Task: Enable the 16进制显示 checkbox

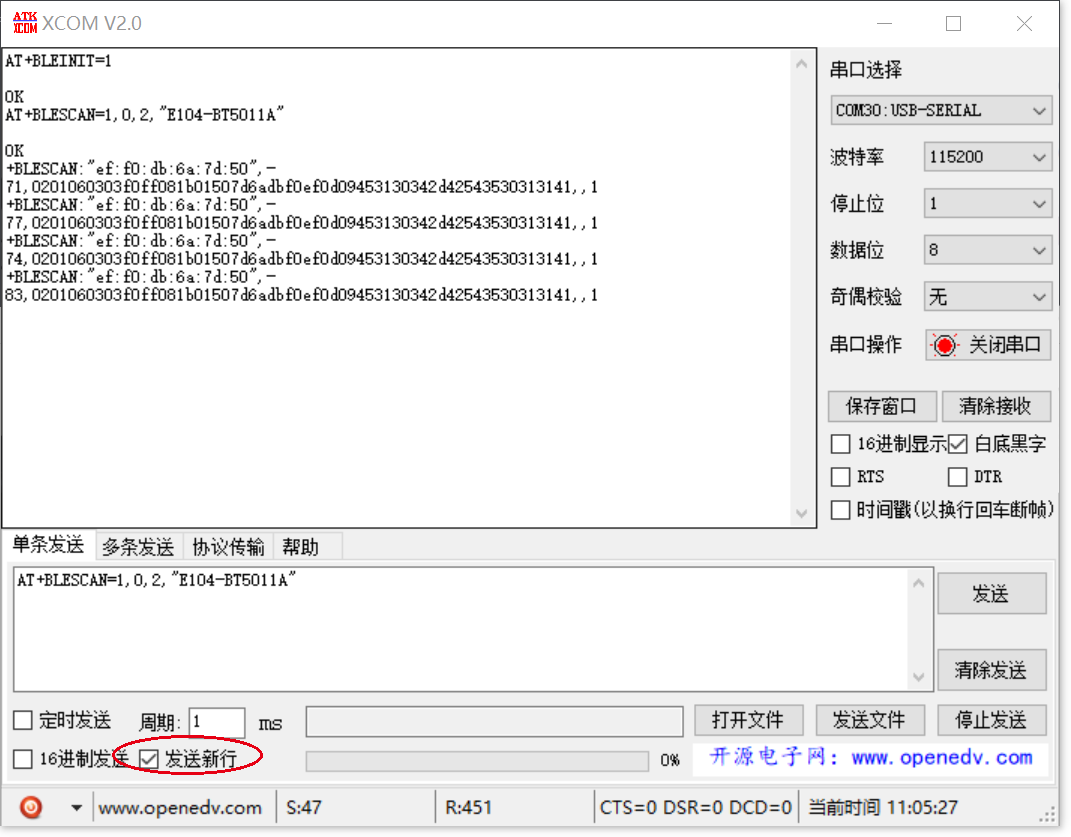Action: pos(840,444)
